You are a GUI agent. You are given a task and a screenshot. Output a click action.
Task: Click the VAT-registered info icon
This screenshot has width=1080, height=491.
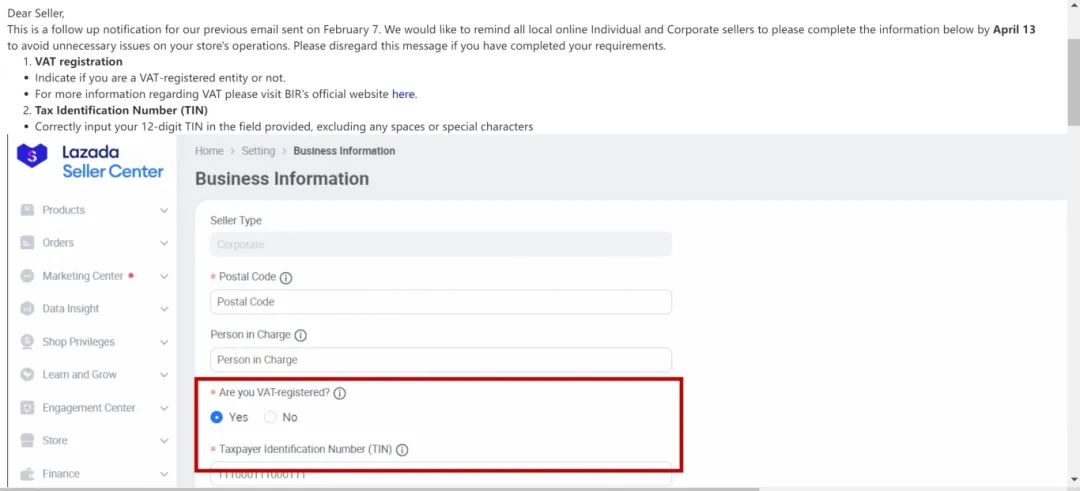pos(339,394)
